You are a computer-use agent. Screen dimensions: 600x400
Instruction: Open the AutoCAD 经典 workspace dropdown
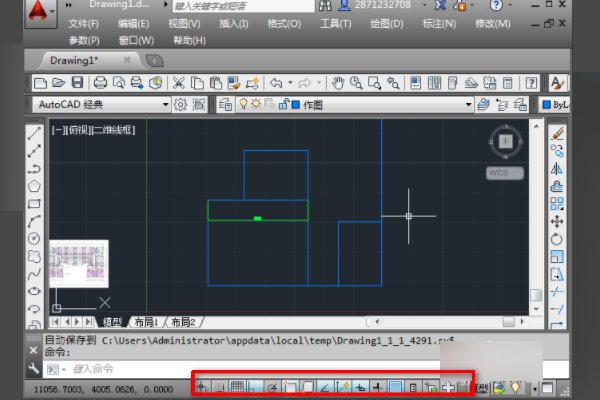click(165, 104)
